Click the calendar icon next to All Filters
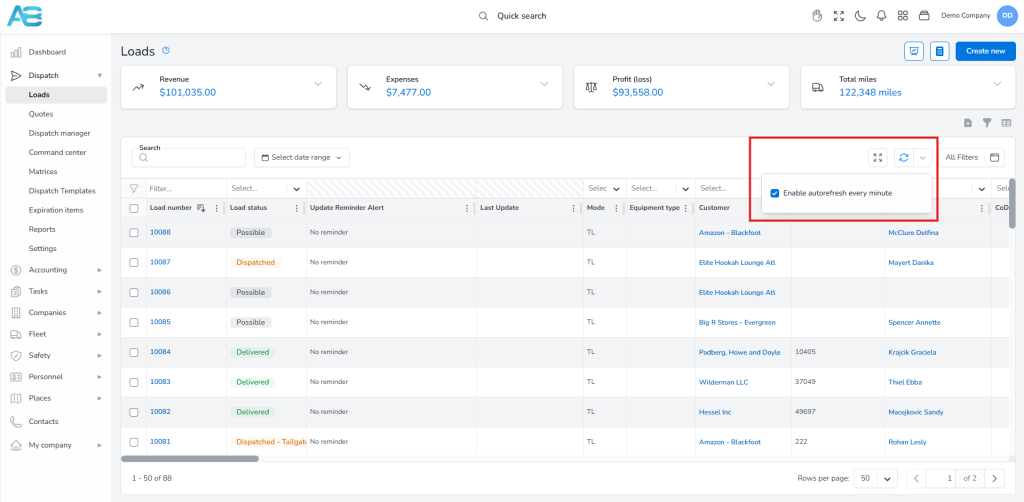Image resolution: width=1024 pixels, height=502 pixels. click(995, 157)
